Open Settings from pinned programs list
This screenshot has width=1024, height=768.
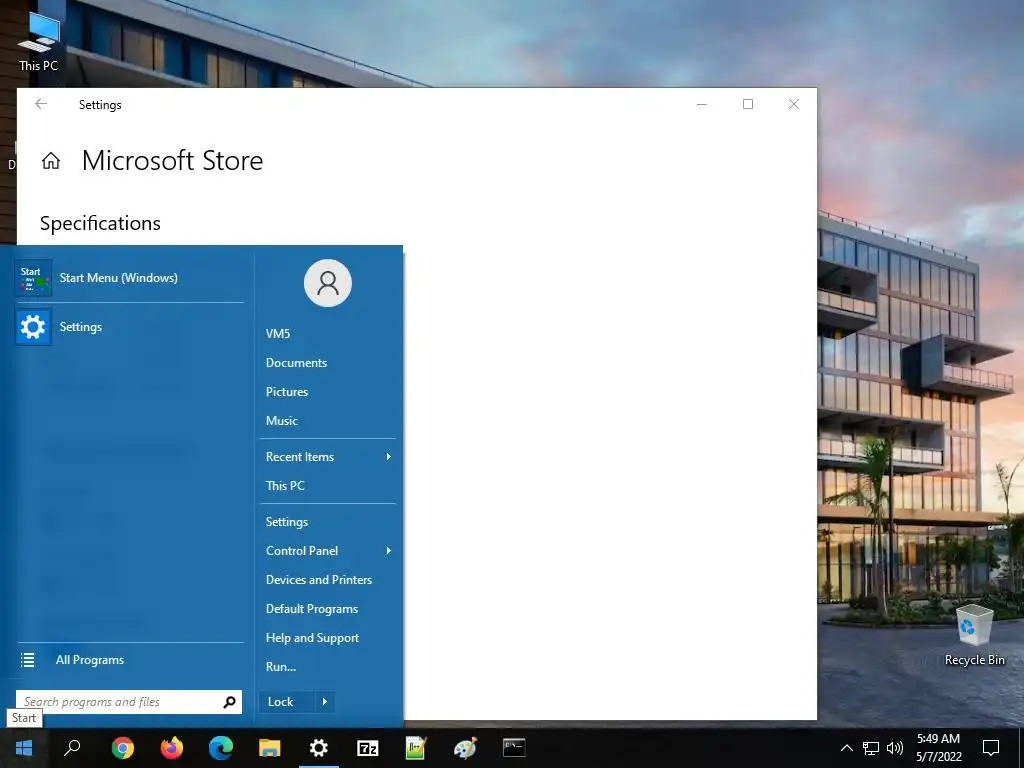coord(130,327)
